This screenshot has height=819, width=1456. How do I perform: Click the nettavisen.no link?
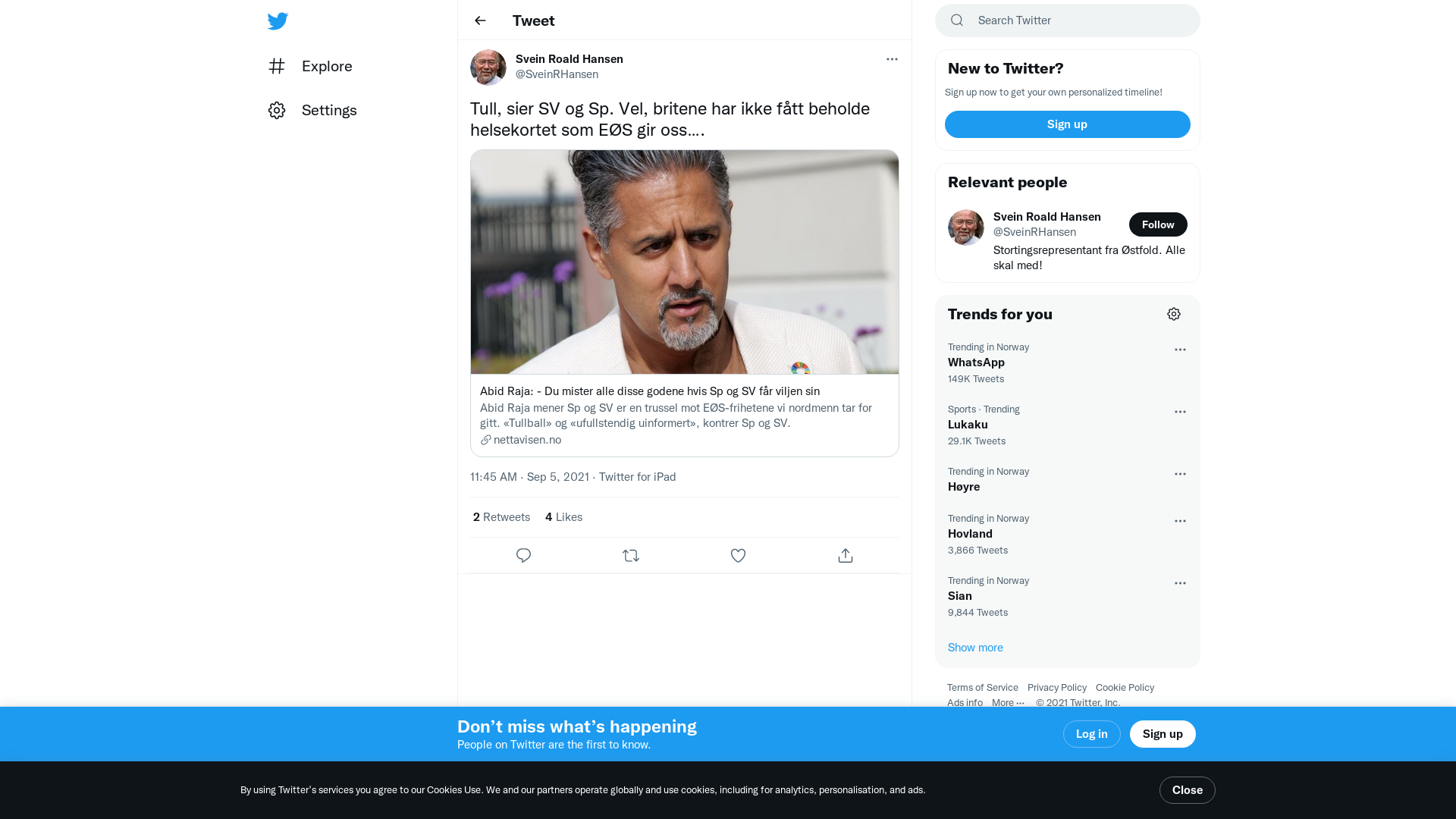click(x=521, y=440)
